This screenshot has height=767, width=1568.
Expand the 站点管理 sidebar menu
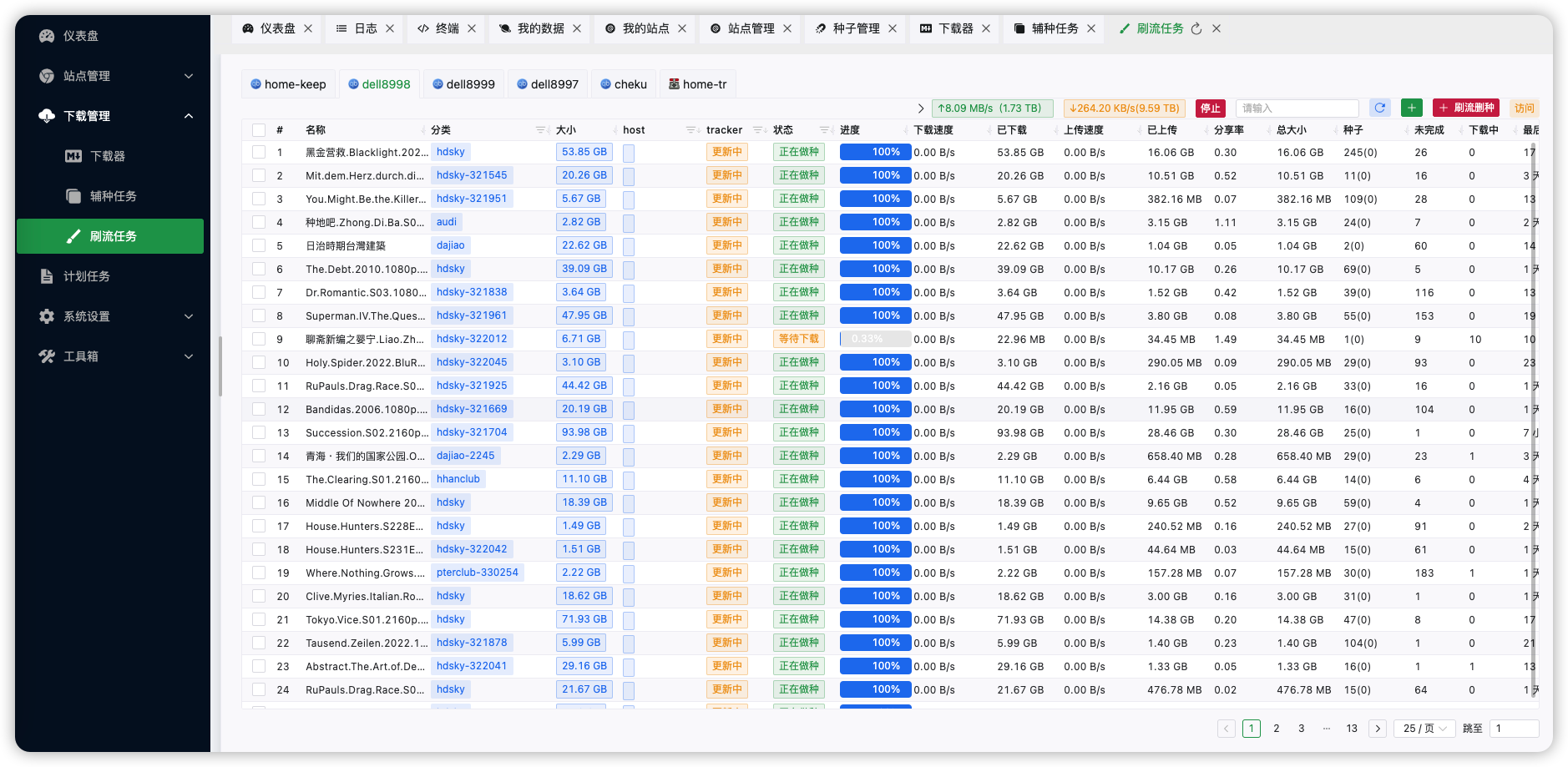click(117, 76)
